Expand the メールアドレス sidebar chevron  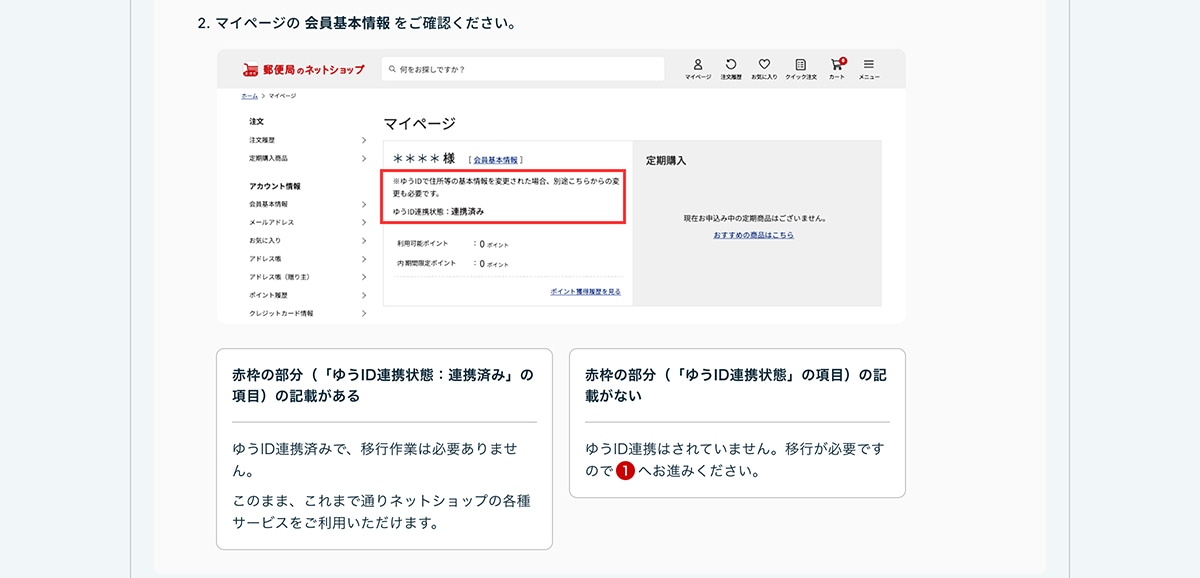click(x=364, y=222)
